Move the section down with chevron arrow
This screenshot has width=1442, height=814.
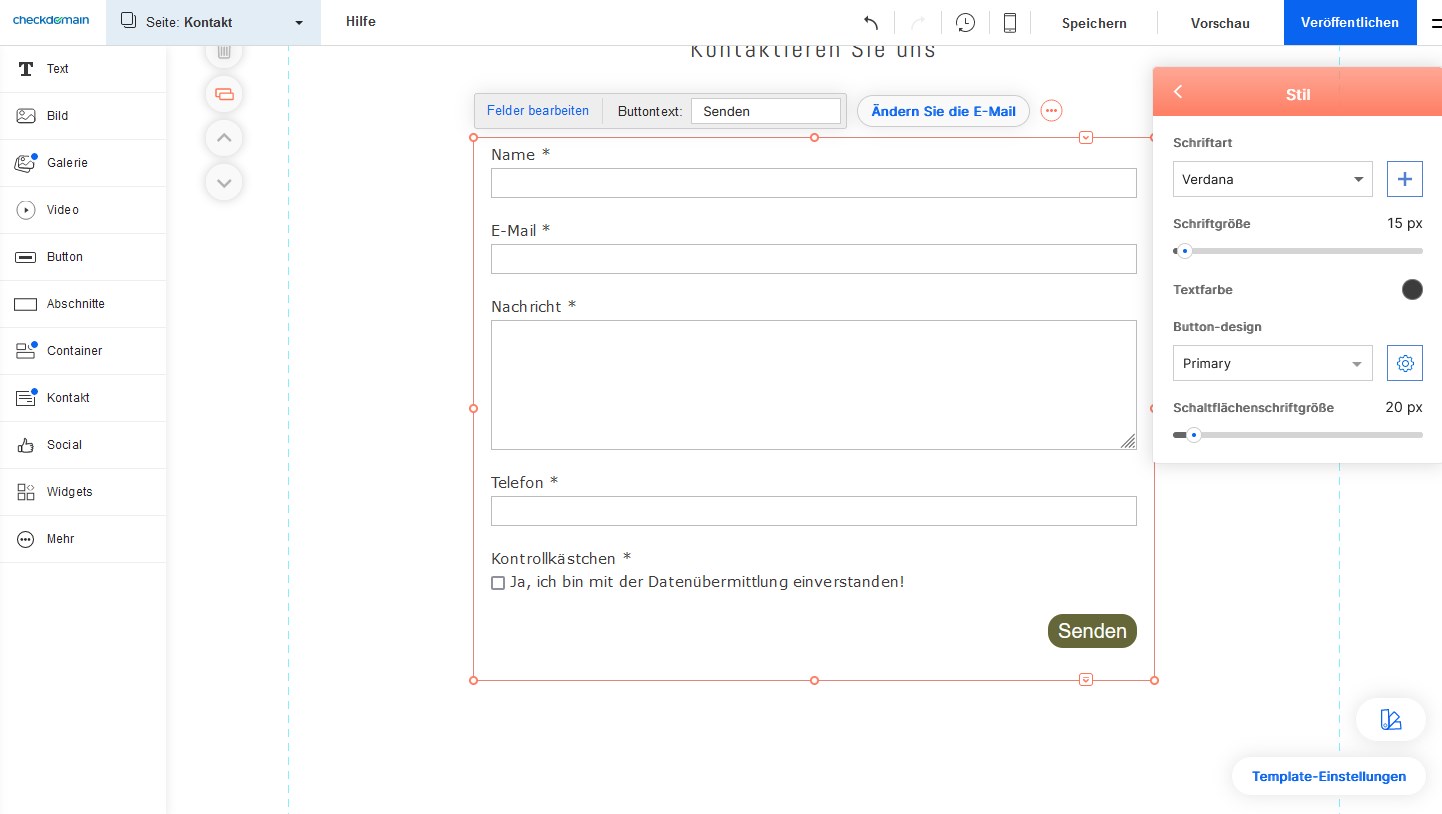coord(224,182)
